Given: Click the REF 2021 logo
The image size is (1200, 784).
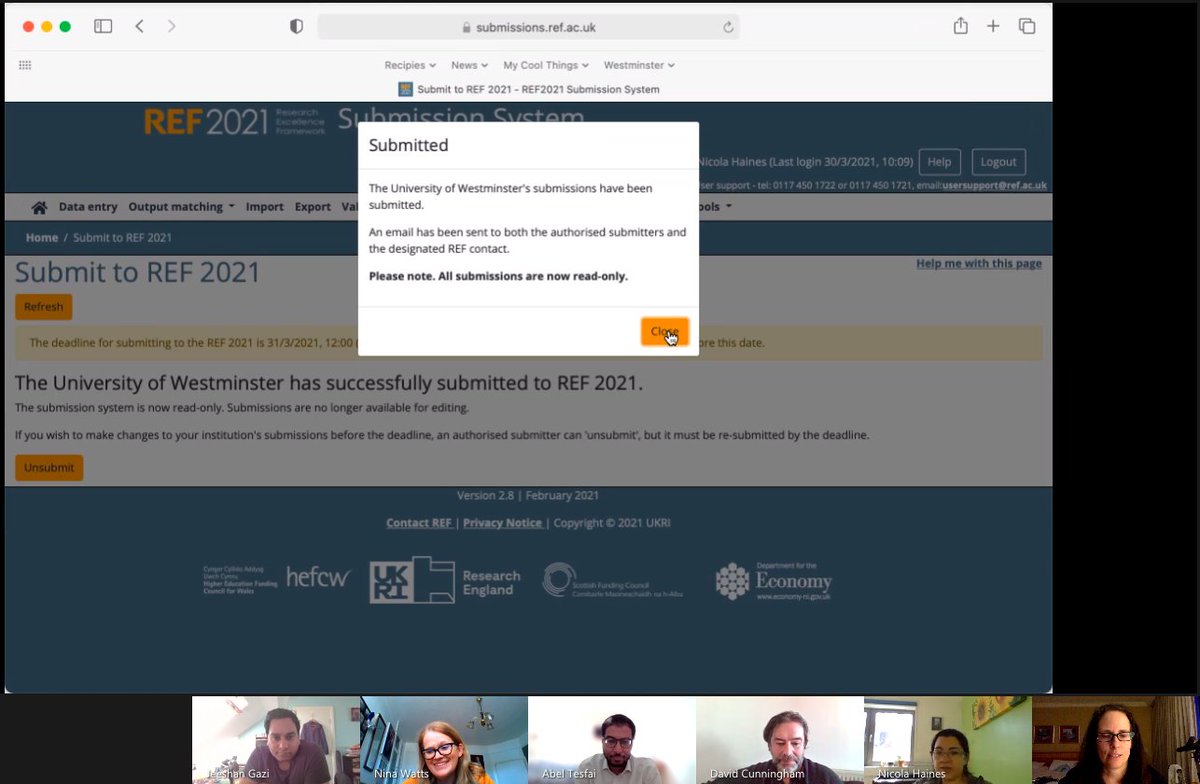Looking at the screenshot, I should point(236,122).
